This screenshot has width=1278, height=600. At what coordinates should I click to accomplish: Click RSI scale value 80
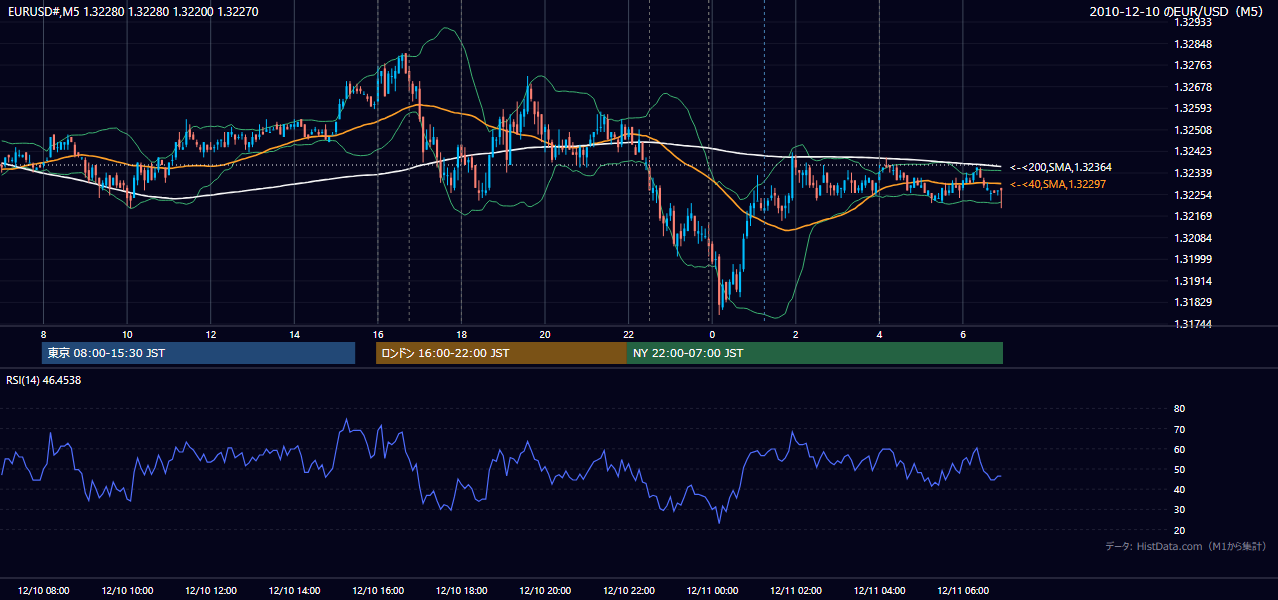(1180, 409)
